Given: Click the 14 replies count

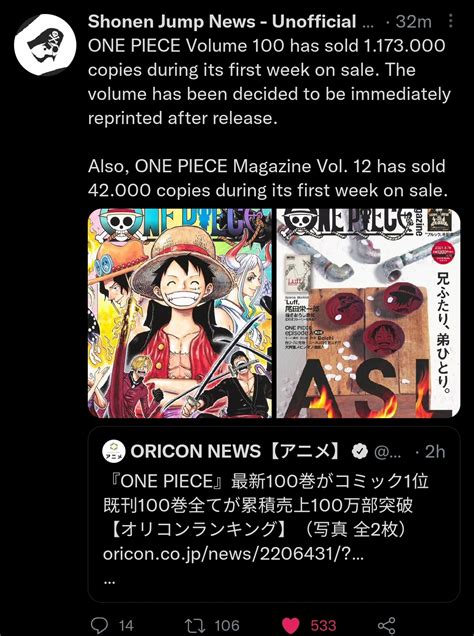Looking at the screenshot, I should point(126,625).
